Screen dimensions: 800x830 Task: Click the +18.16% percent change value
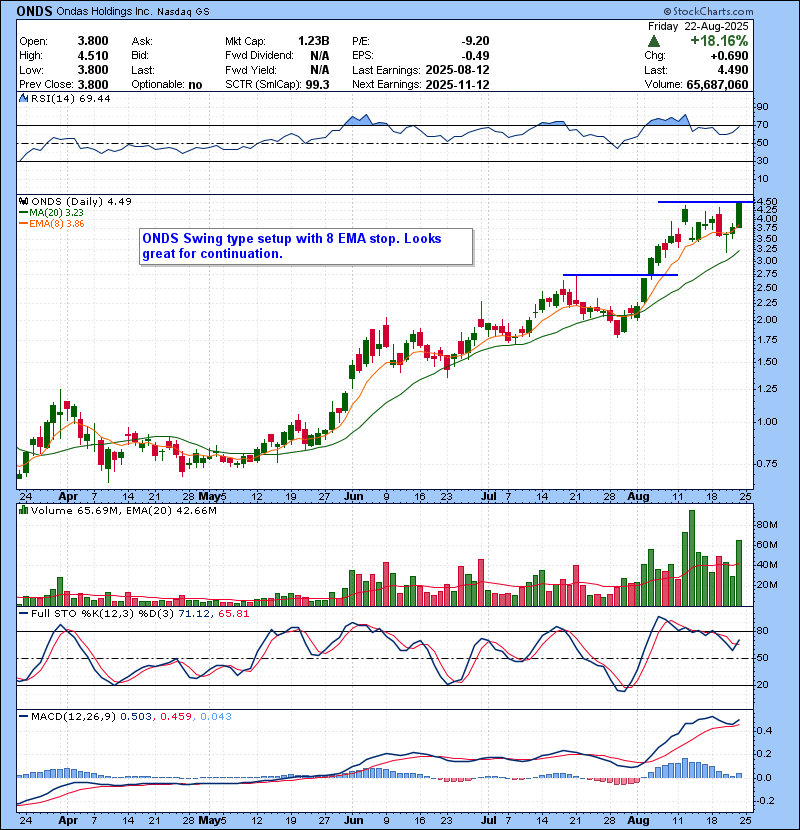click(x=719, y=41)
